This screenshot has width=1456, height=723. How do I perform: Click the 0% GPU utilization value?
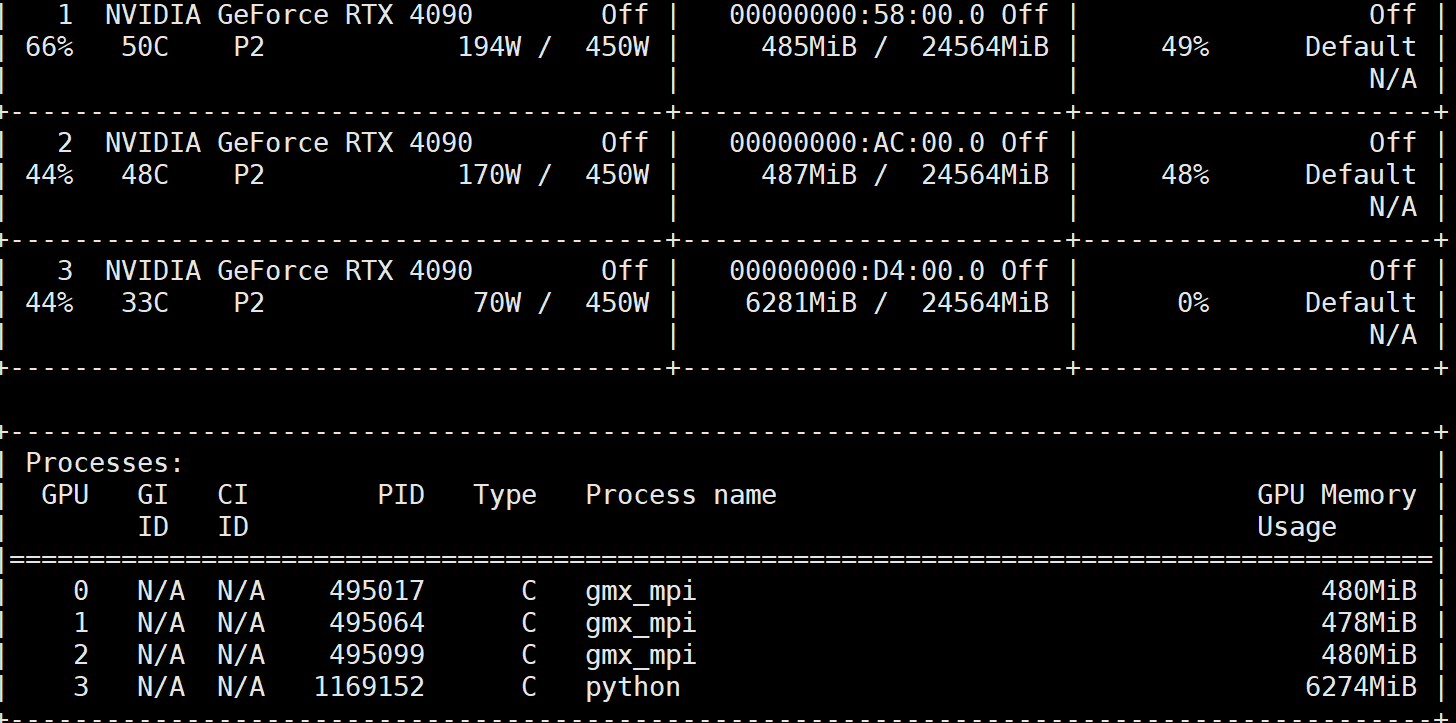tap(1193, 303)
